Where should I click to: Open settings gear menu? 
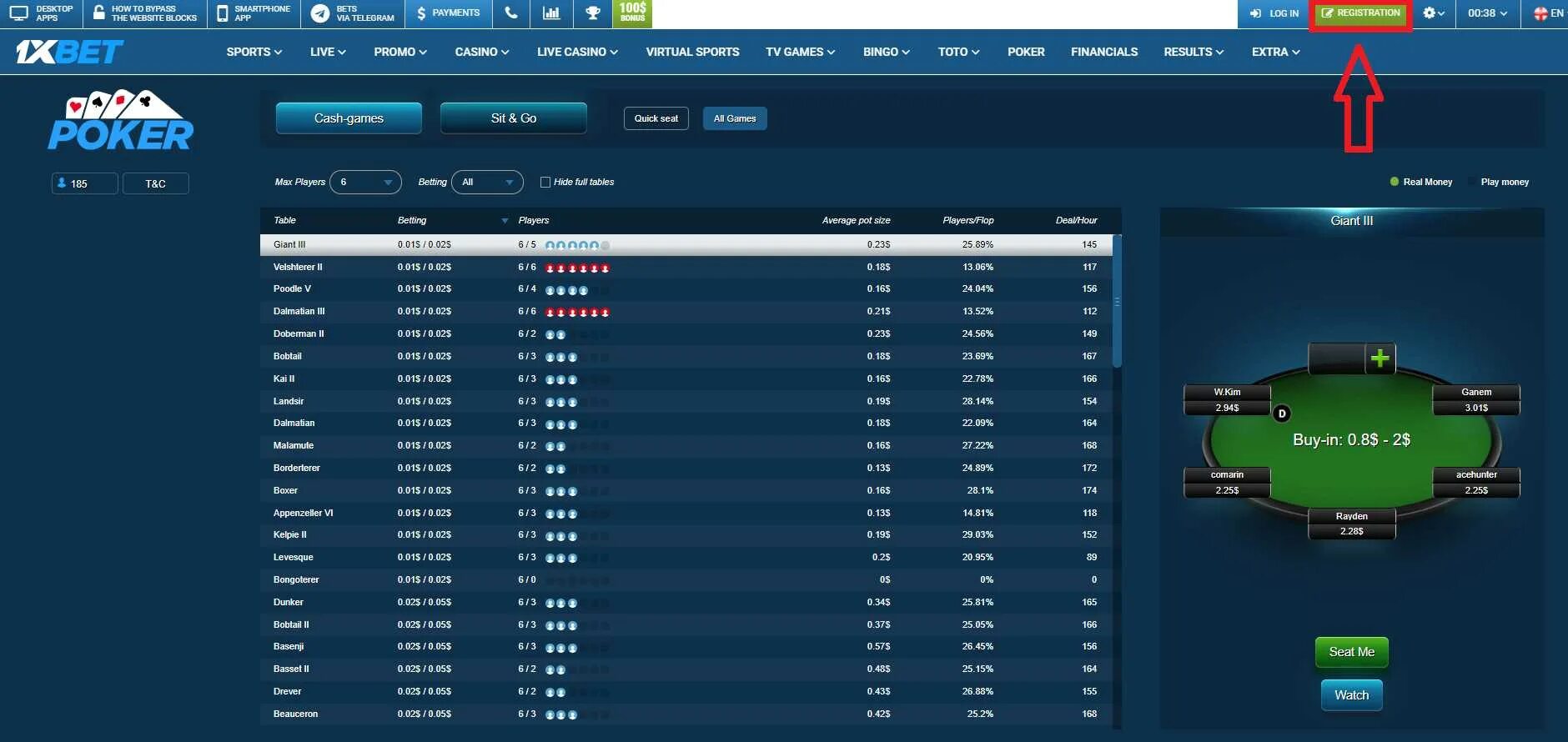tap(1433, 13)
